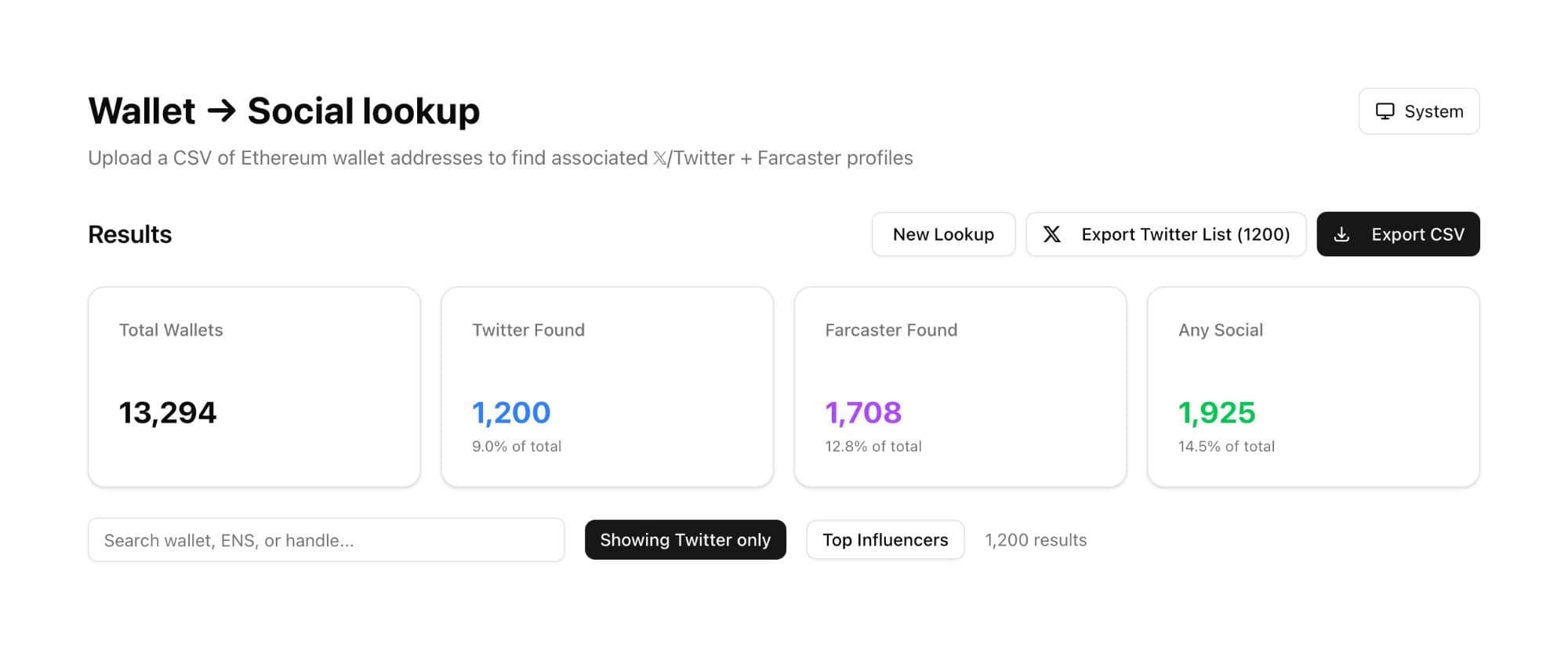Select the Any Social stat card

click(1313, 386)
